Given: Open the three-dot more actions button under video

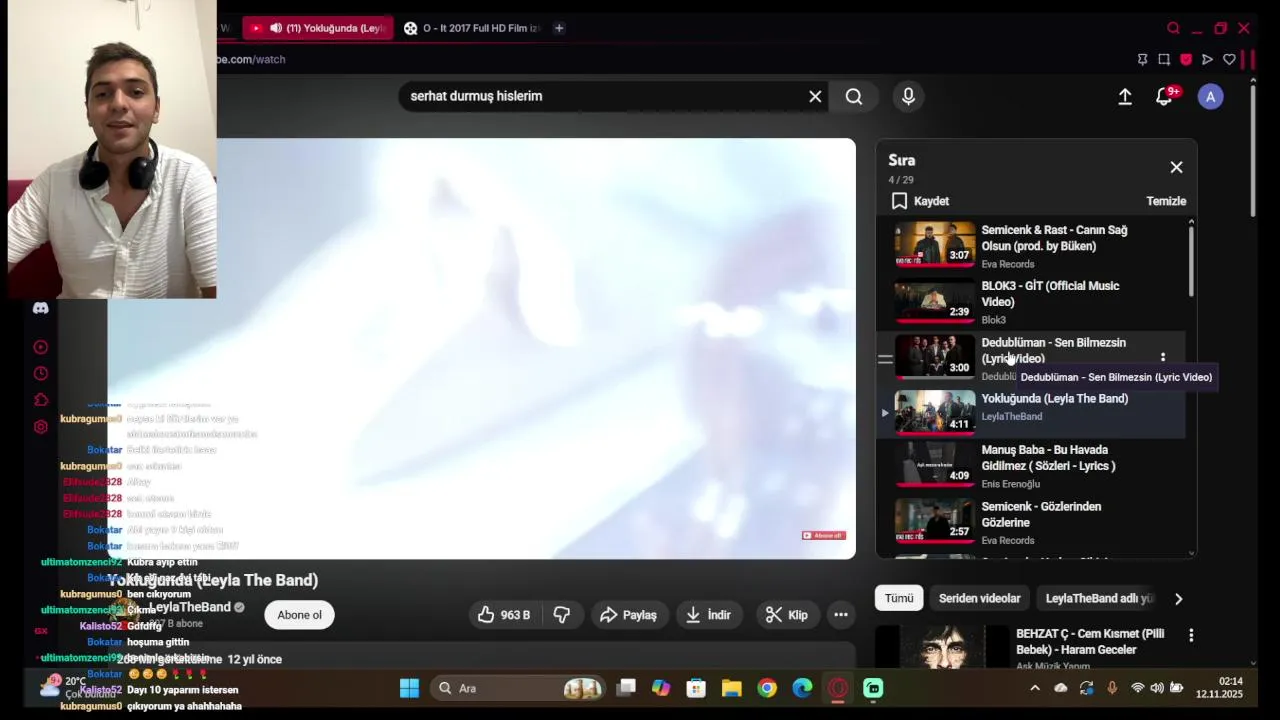Looking at the screenshot, I should [x=841, y=615].
